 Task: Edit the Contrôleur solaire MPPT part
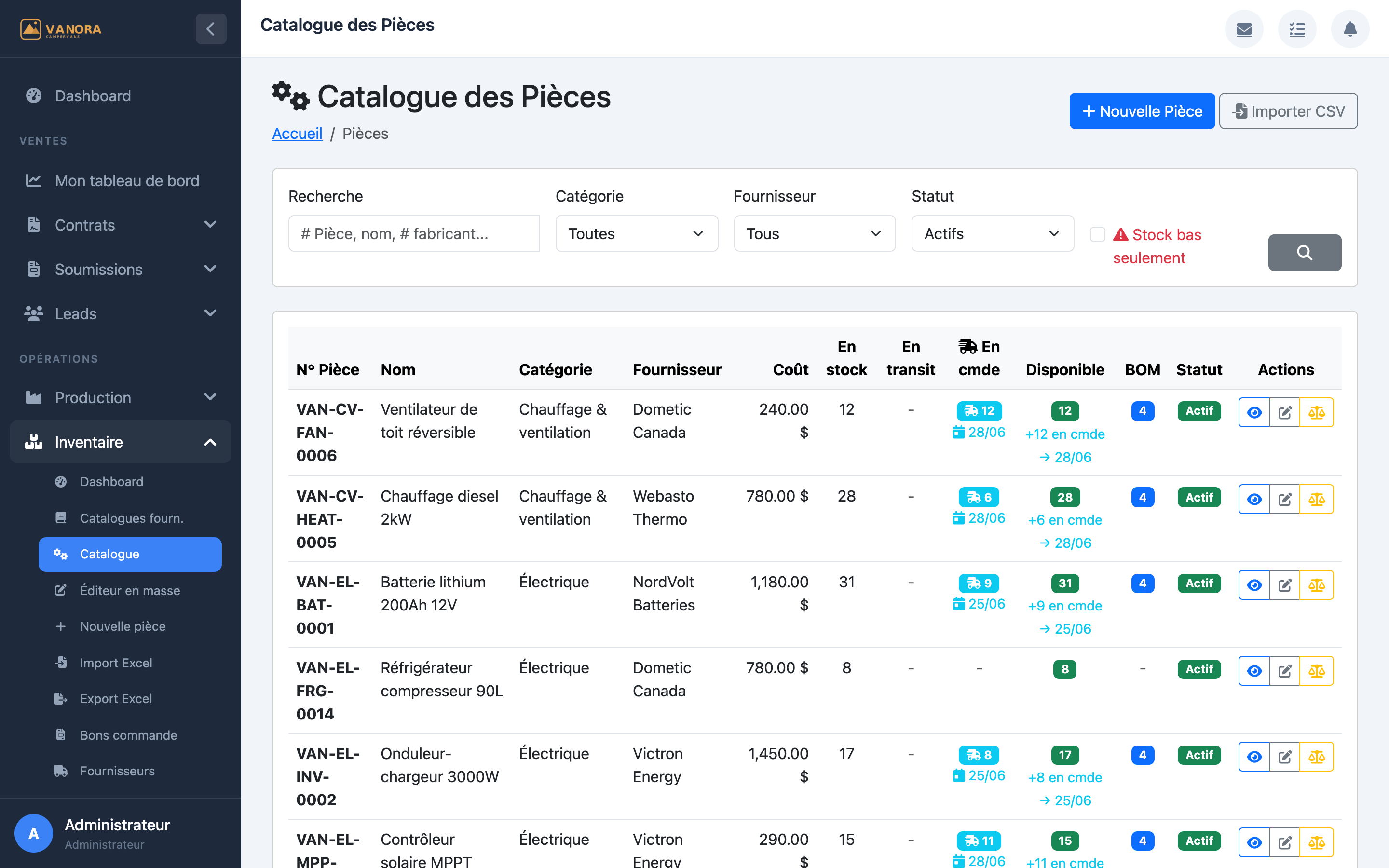click(1284, 842)
